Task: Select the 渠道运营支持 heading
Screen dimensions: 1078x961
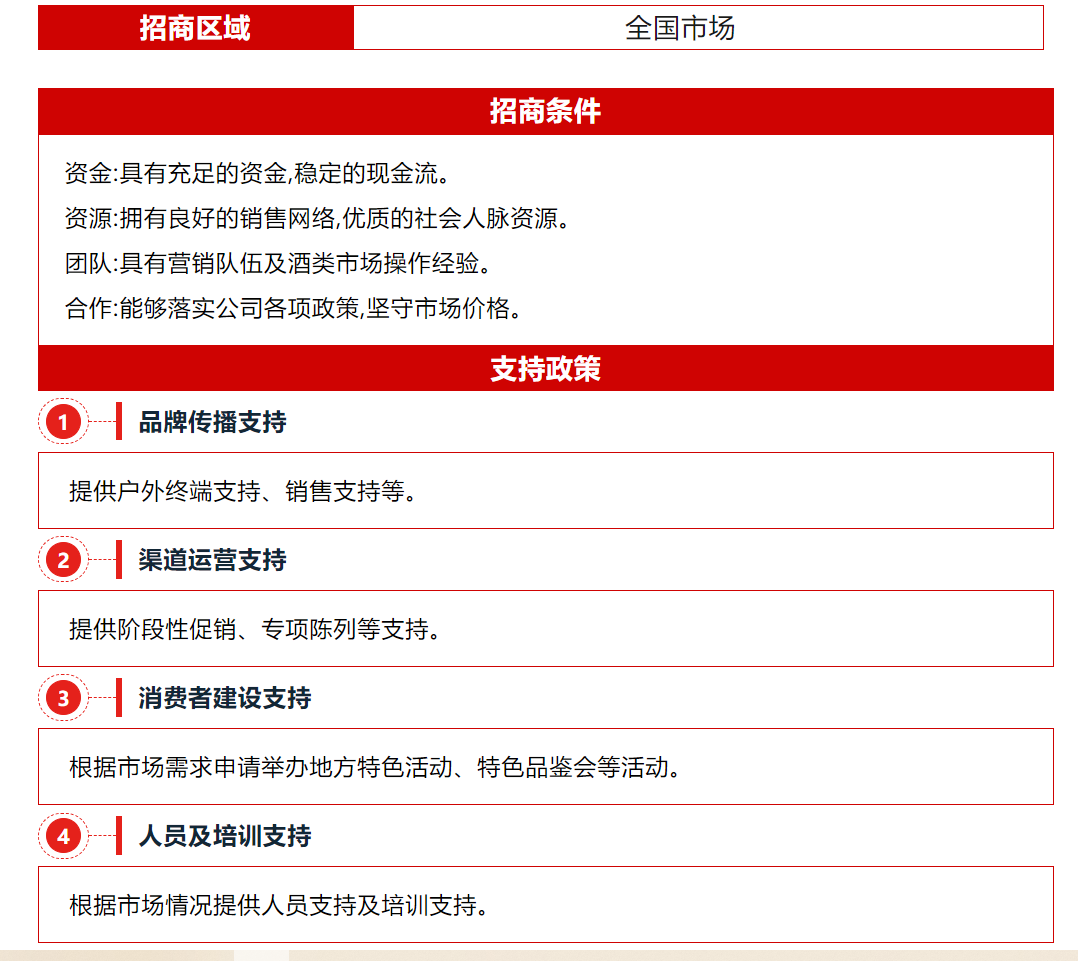Action: (x=212, y=560)
